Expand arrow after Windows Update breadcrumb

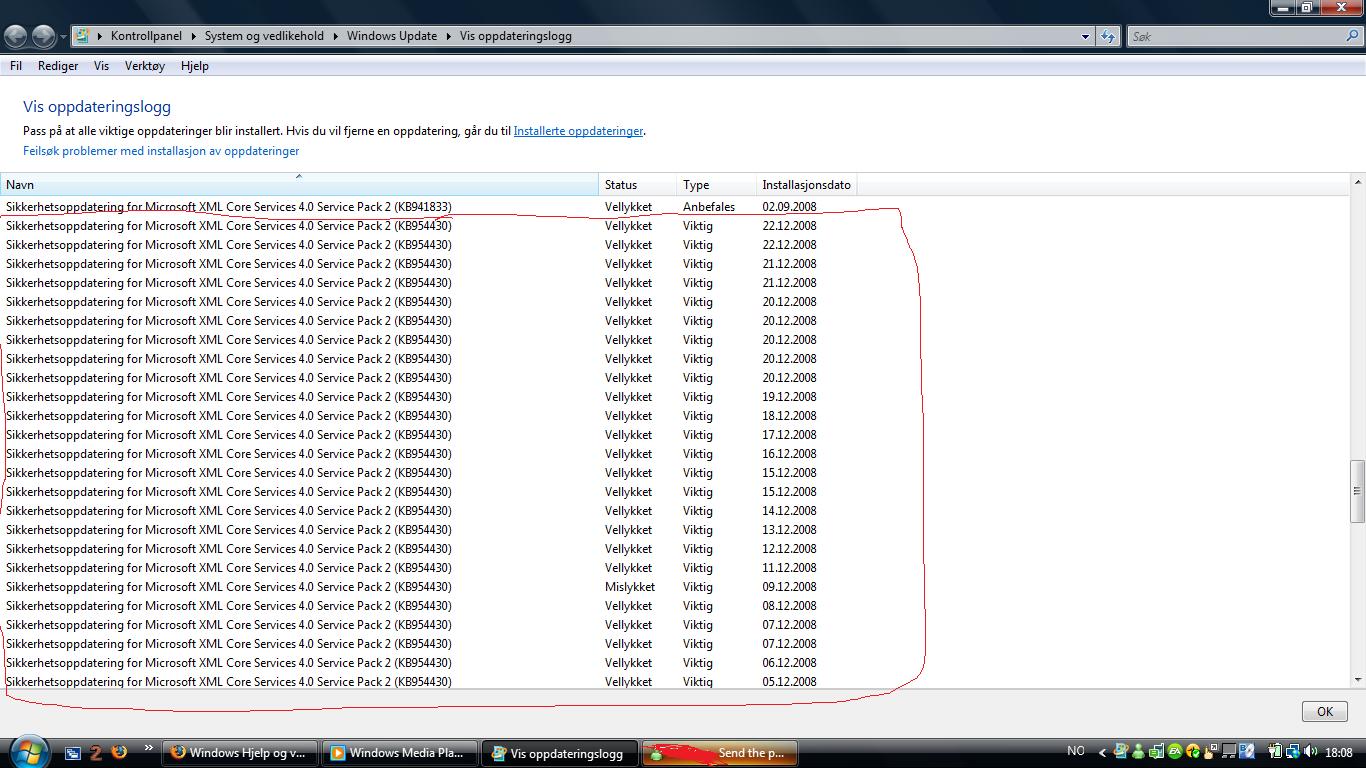point(447,36)
